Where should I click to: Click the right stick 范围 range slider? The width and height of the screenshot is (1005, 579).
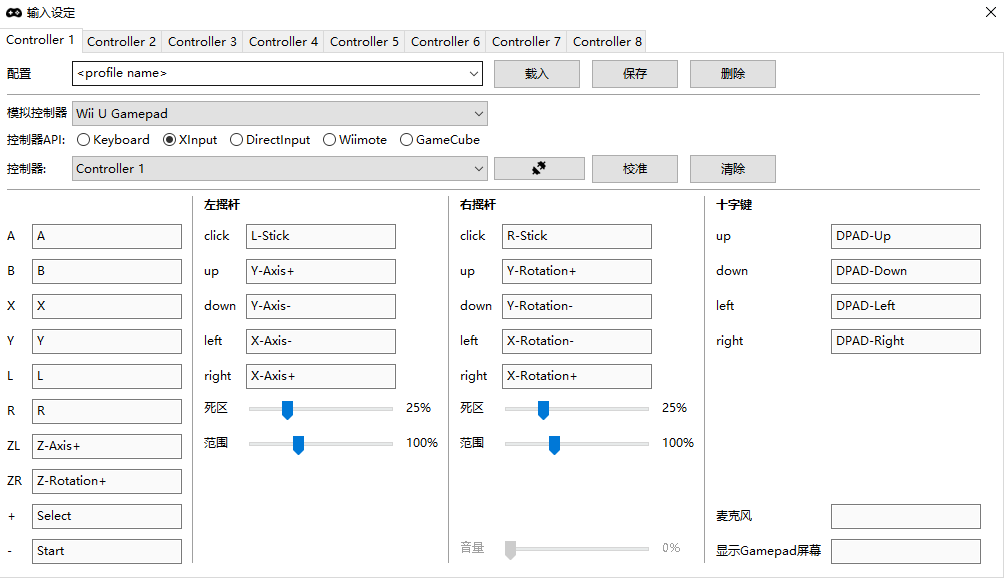[577, 444]
